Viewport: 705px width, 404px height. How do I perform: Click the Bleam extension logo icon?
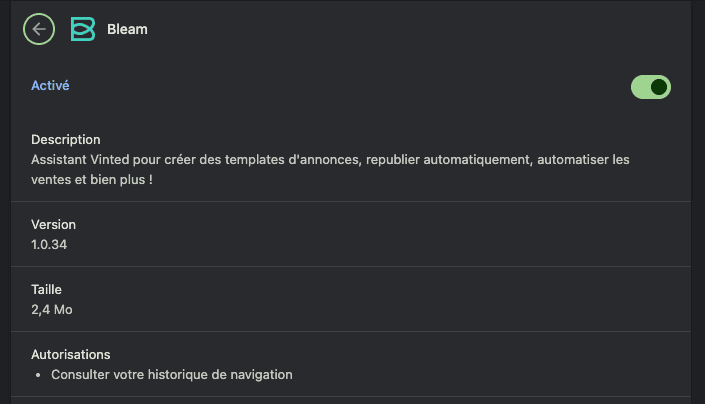[82, 29]
